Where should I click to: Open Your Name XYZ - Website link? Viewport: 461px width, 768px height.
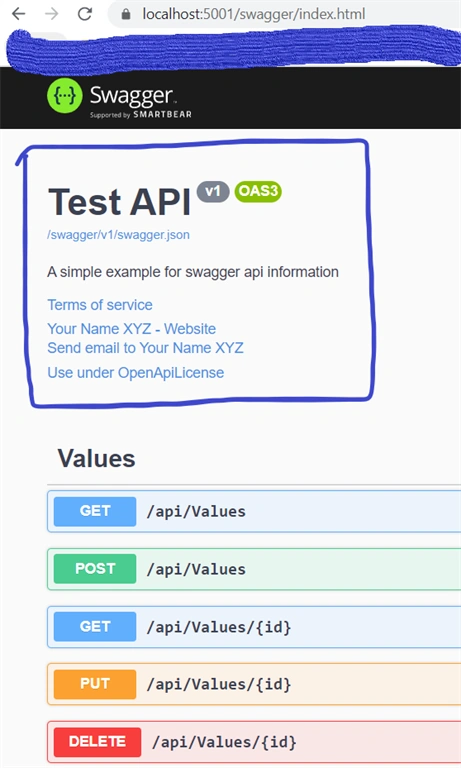(x=131, y=328)
